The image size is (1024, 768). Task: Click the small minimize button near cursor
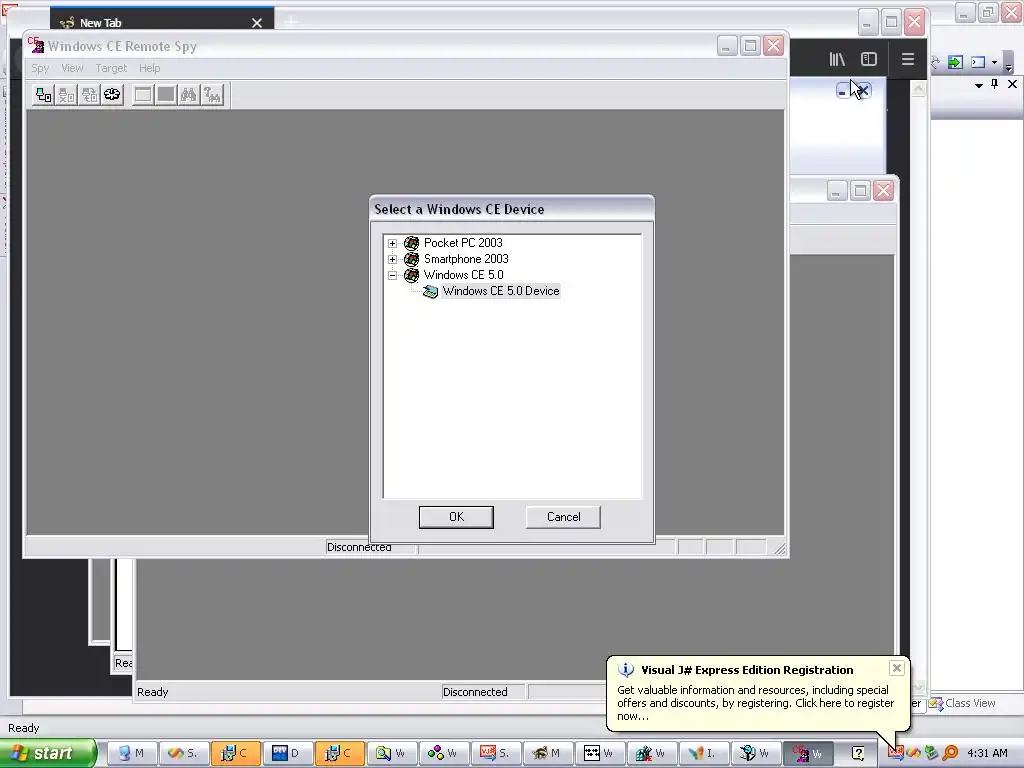(x=842, y=91)
